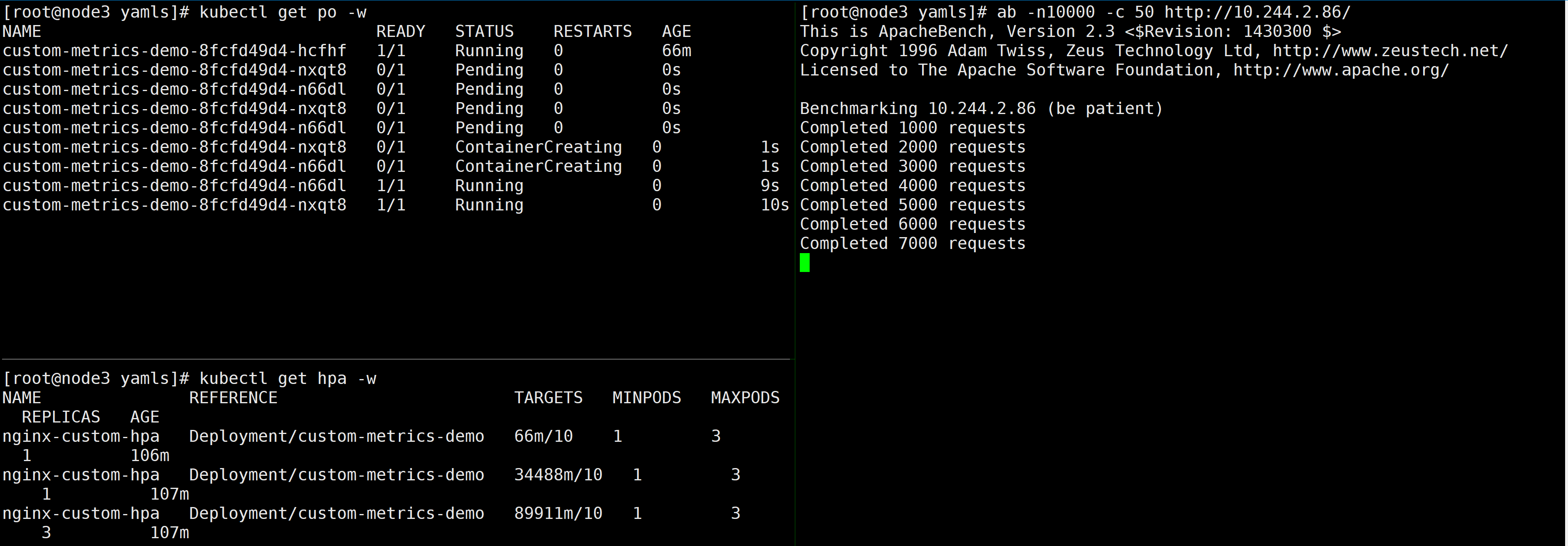Click pod name custom-metrics-demo-8fcfd49d4-hcfhf

coord(175,50)
